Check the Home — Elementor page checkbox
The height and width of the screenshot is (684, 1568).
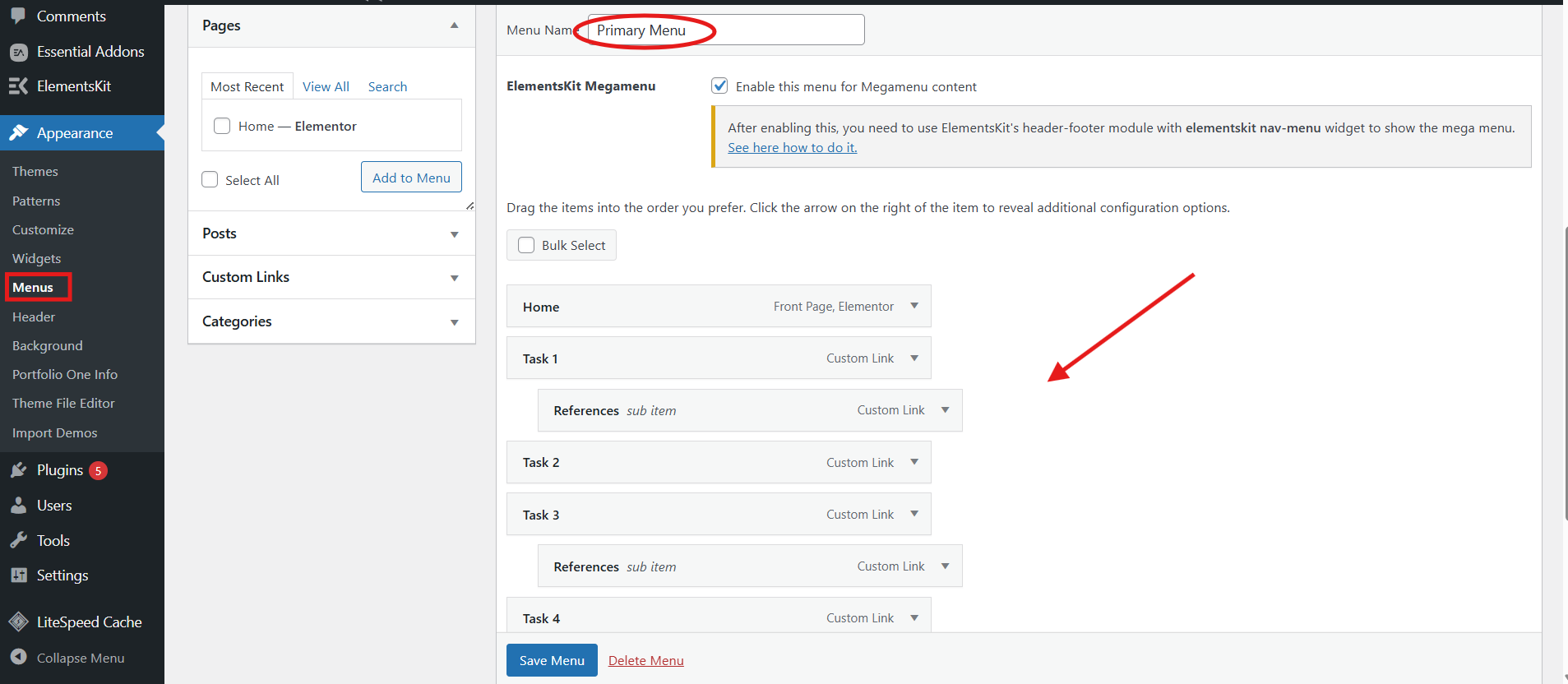point(222,126)
